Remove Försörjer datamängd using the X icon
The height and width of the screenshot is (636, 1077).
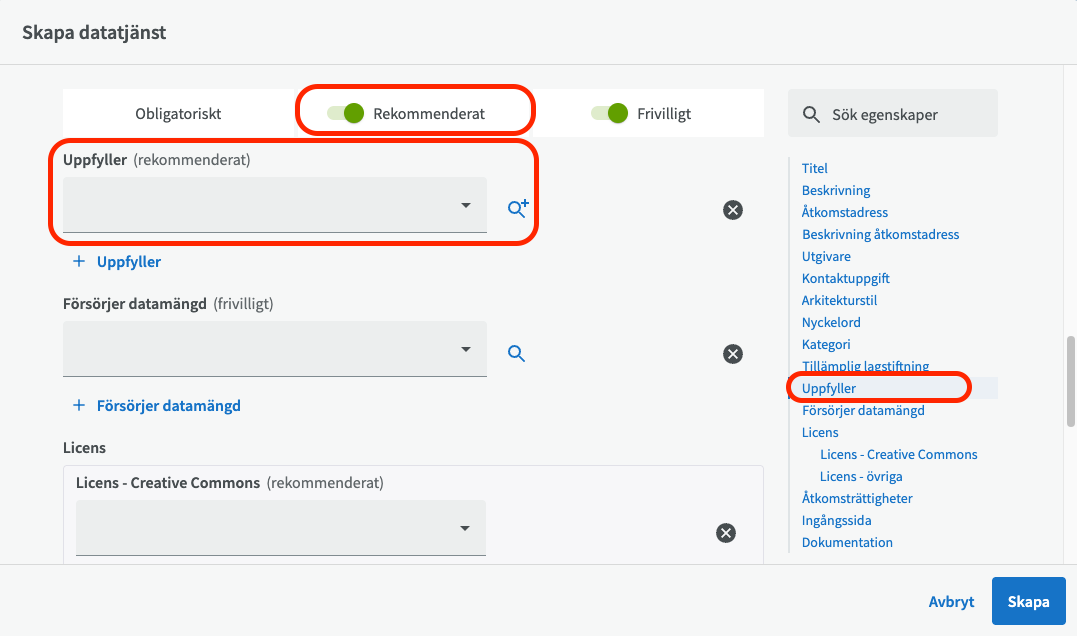point(733,353)
